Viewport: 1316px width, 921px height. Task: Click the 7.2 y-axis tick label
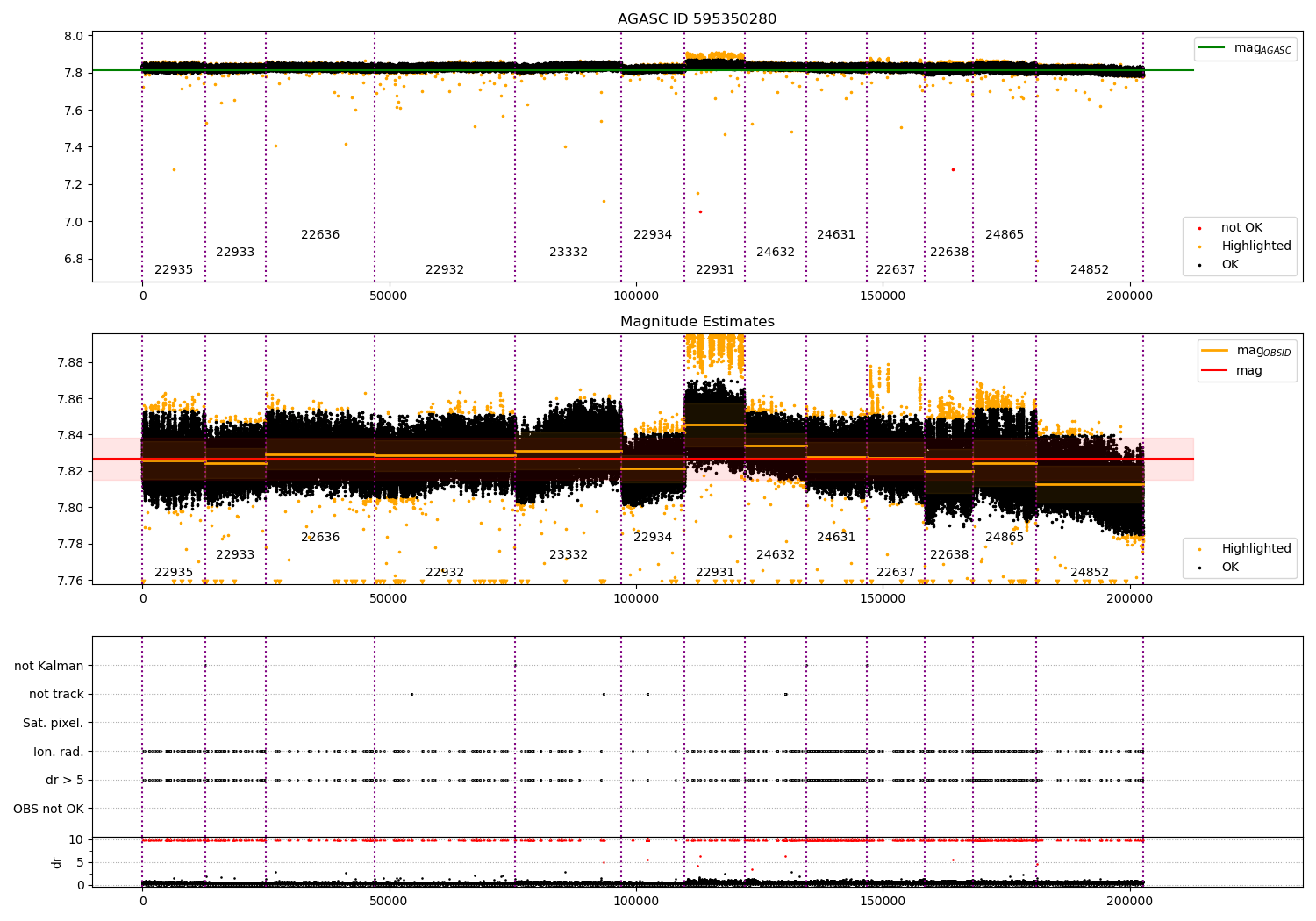click(74, 184)
